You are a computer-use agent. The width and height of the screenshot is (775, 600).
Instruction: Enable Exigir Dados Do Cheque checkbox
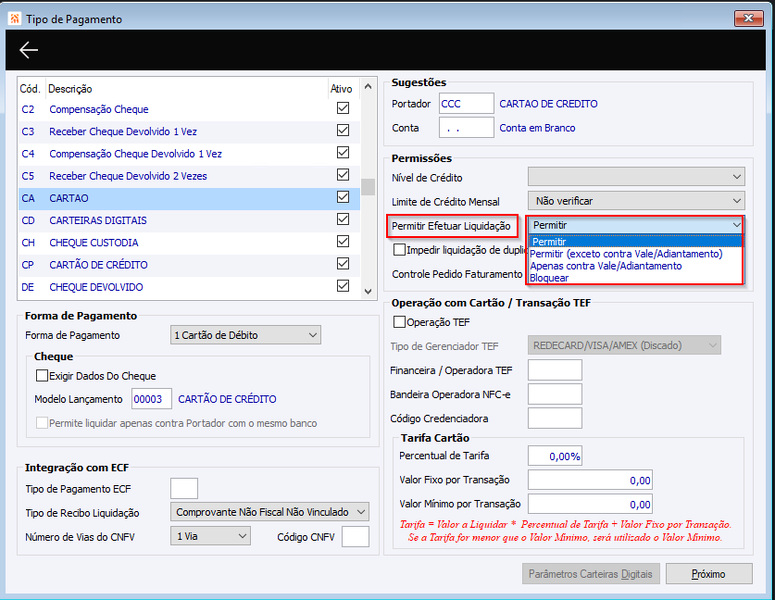(42, 376)
